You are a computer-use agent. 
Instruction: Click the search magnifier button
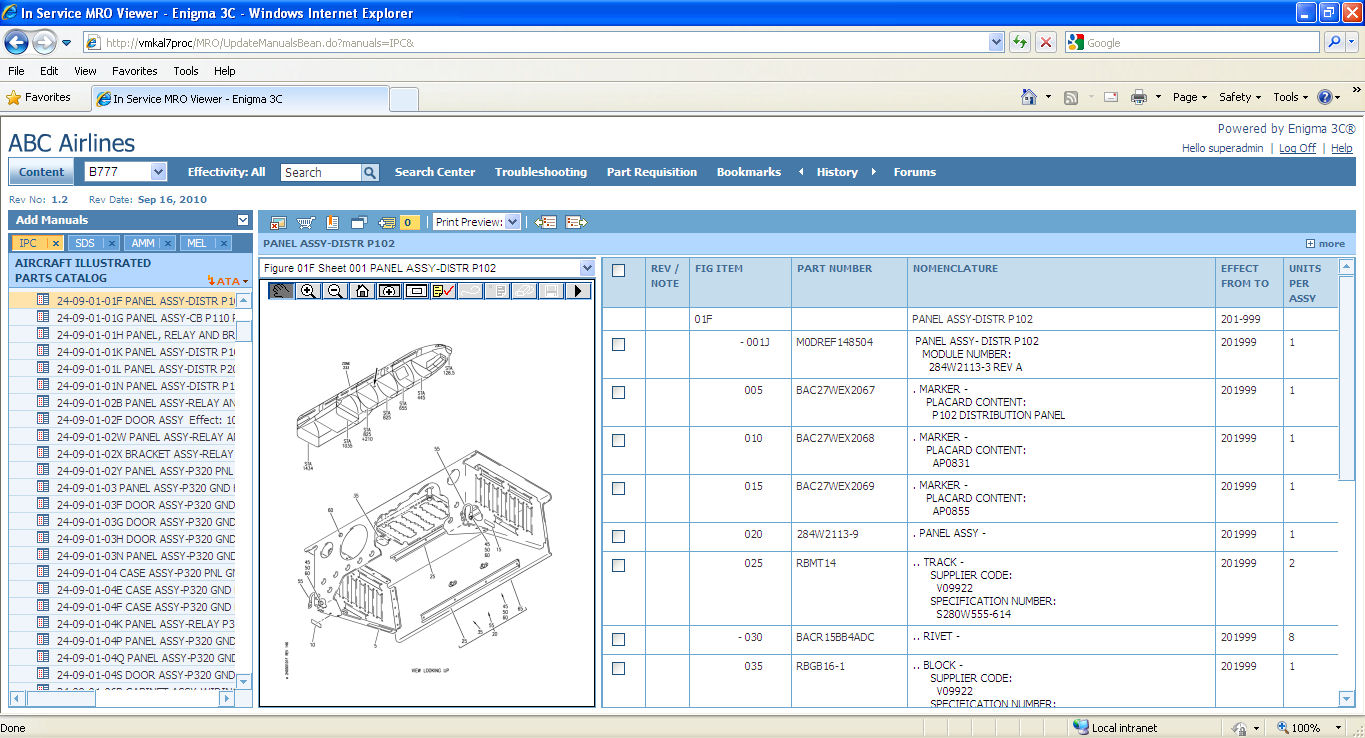(370, 172)
